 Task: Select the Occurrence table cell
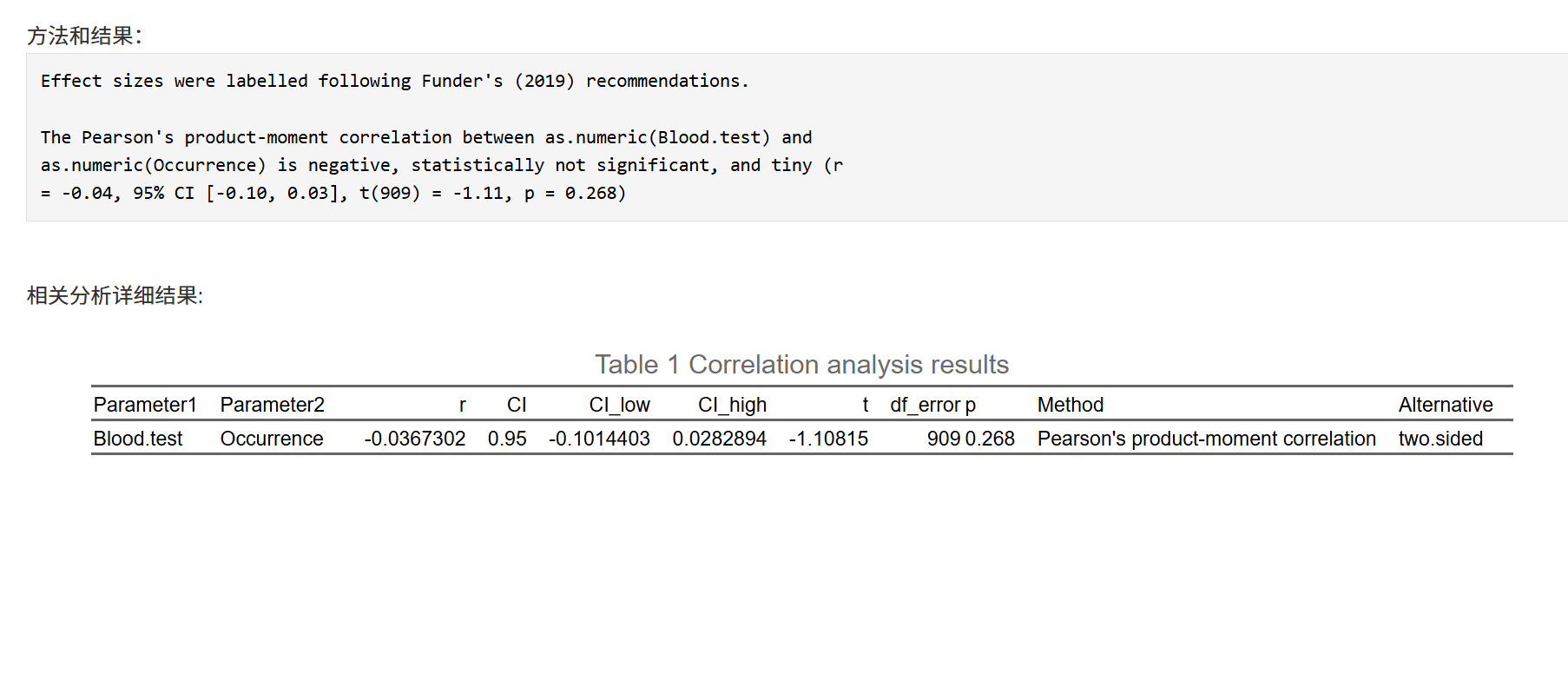272,439
